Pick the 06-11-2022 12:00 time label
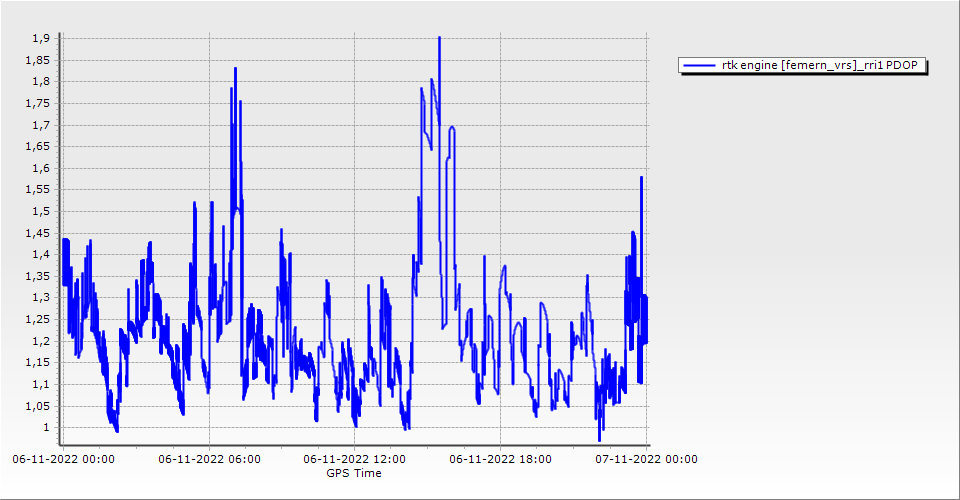Image resolution: width=960 pixels, height=500 pixels. click(x=355, y=459)
